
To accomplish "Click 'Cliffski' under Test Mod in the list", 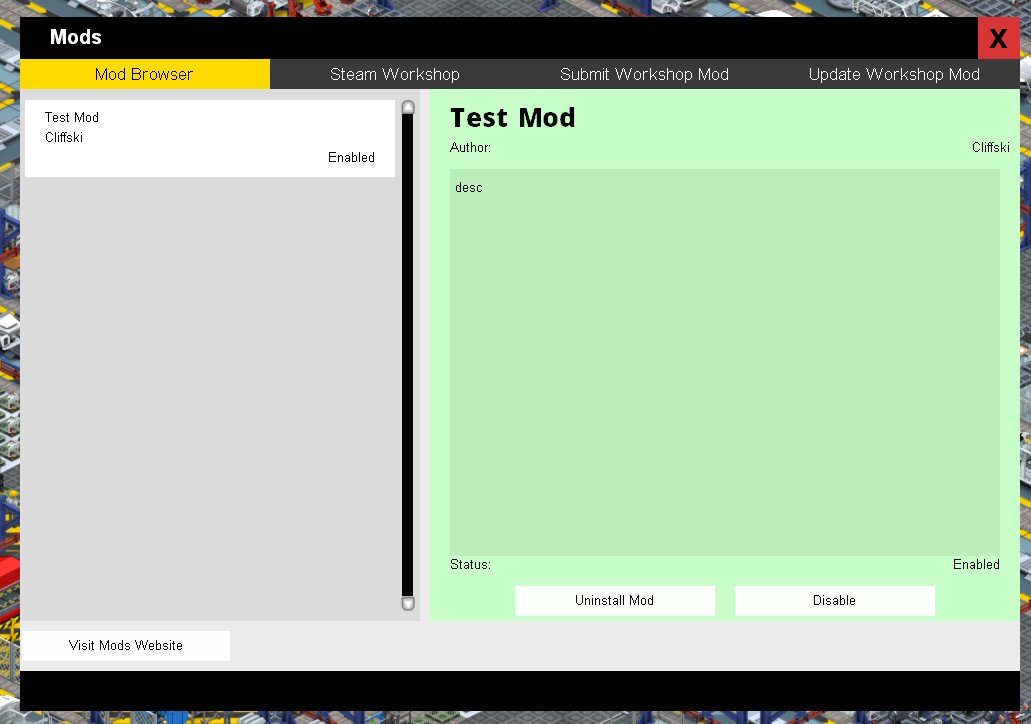I will coord(64,138).
